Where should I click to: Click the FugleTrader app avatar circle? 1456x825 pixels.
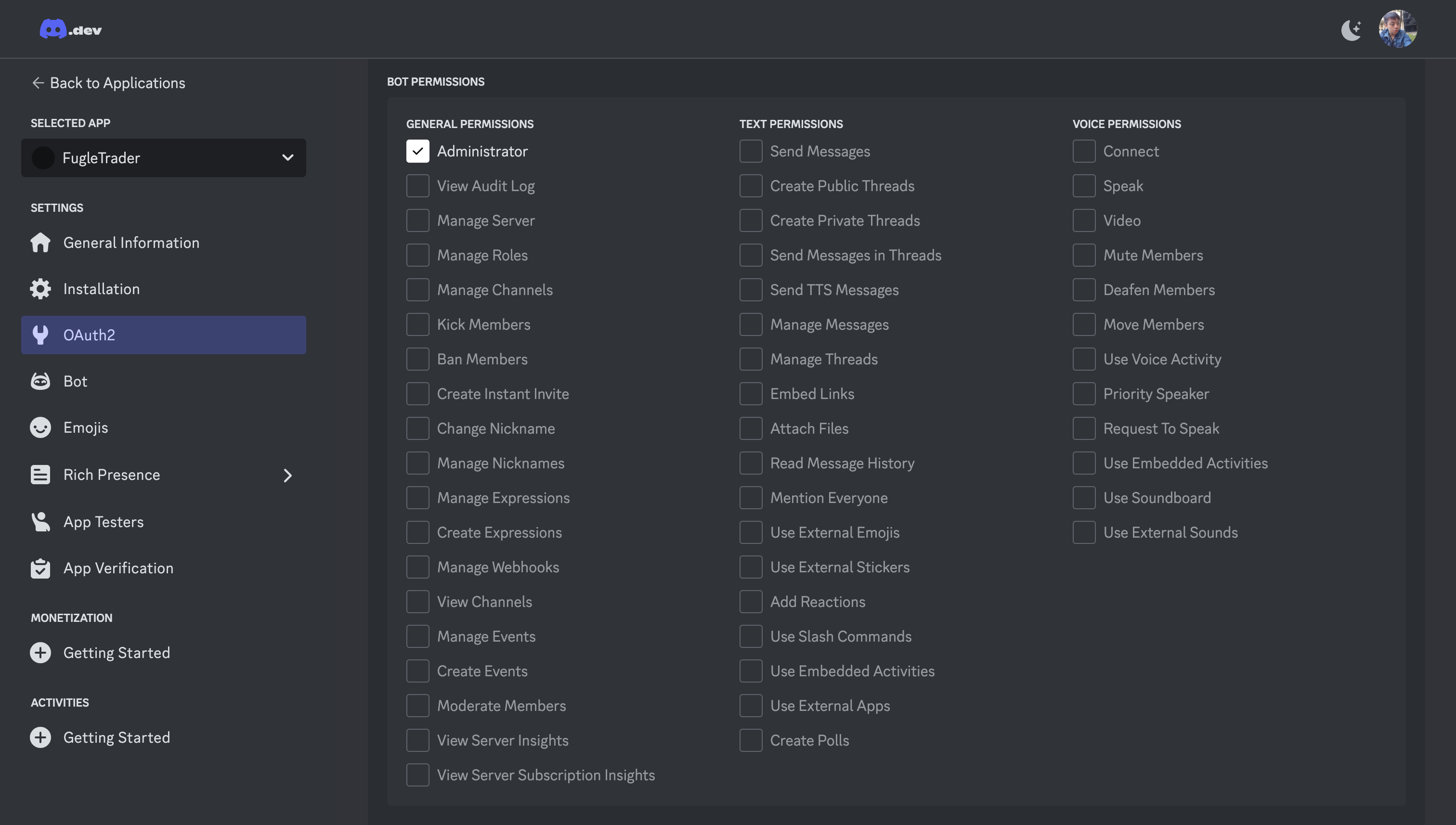click(43, 157)
